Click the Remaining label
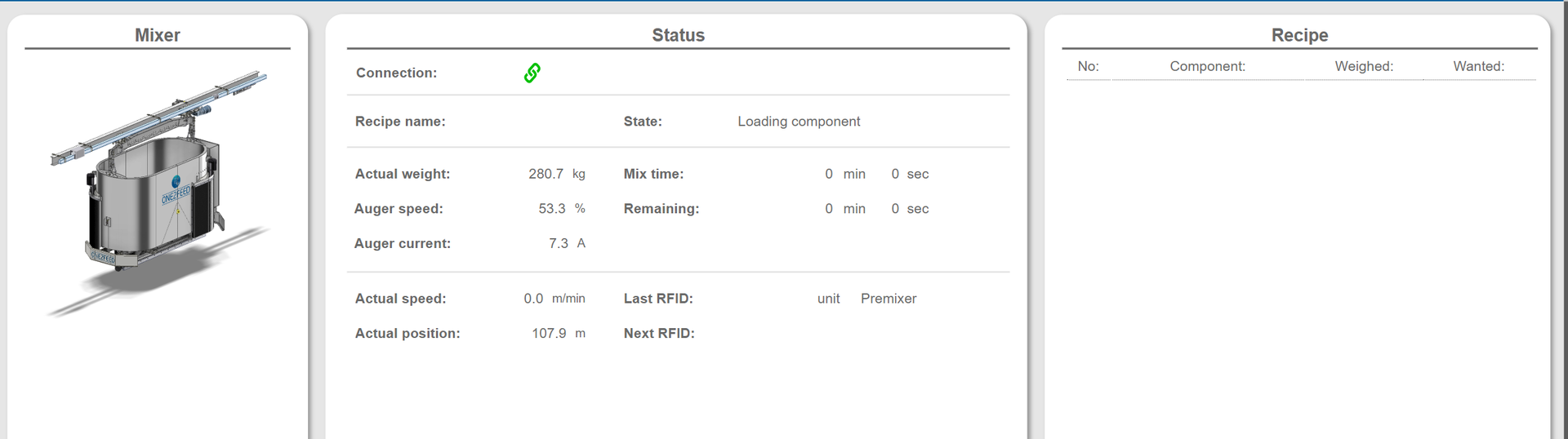The width and height of the screenshot is (1568, 439). point(661,209)
